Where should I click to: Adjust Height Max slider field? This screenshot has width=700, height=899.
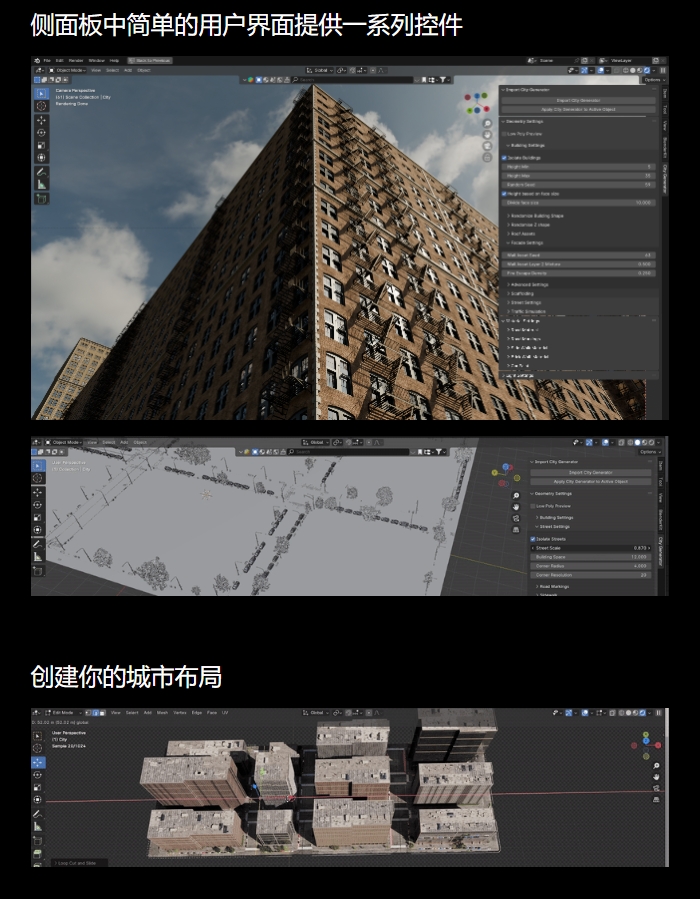pos(578,176)
